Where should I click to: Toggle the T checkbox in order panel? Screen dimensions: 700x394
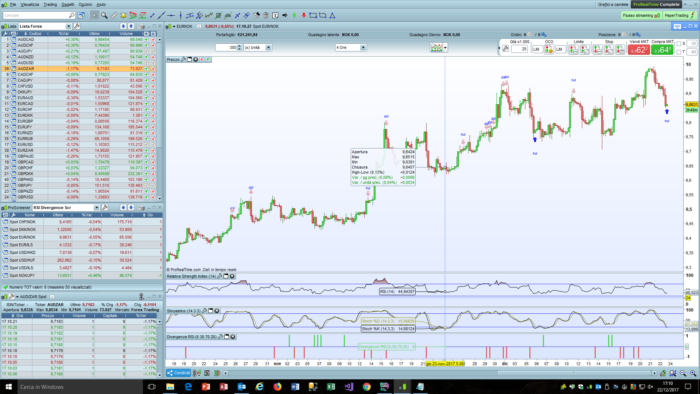click(x=679, y=52)
